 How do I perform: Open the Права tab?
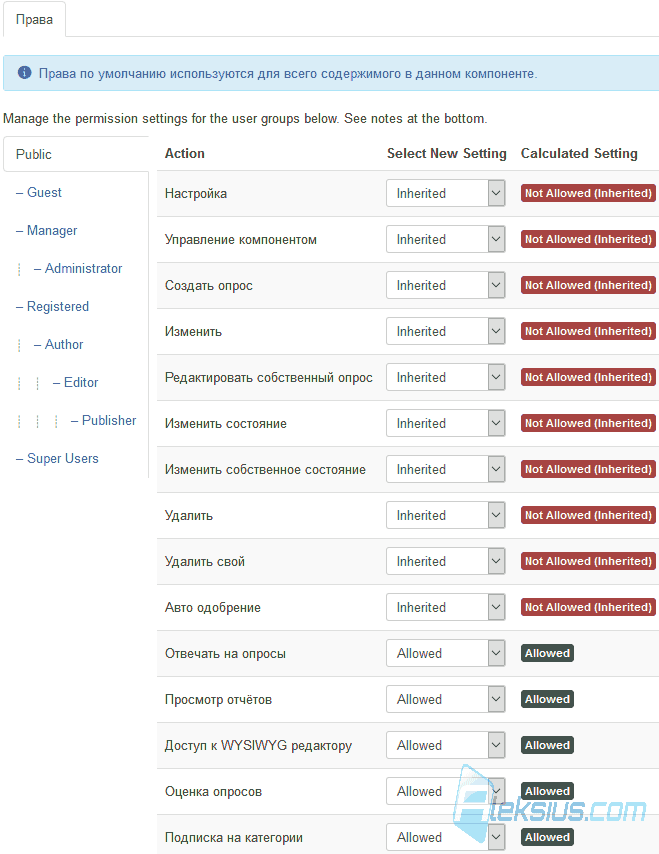click(34, 20)
